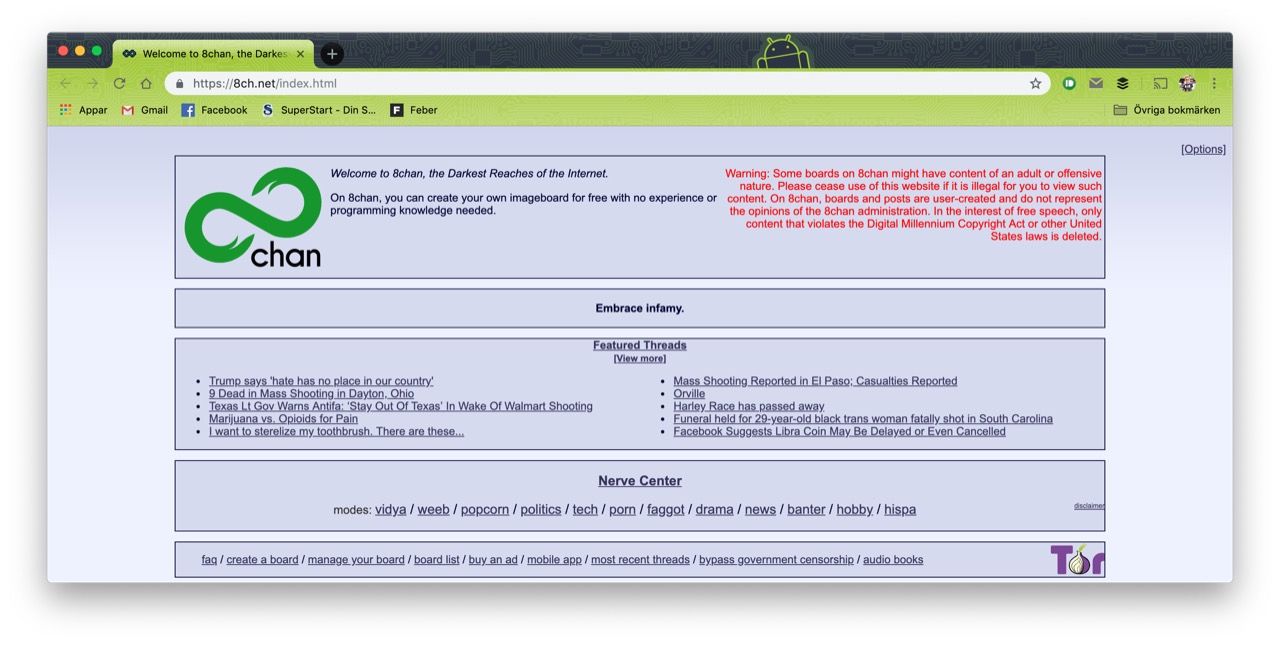Open the El Paso Mass Shooting Reported thread
The height and width of the screenshot is (645, 1280).
coord(815,381)
